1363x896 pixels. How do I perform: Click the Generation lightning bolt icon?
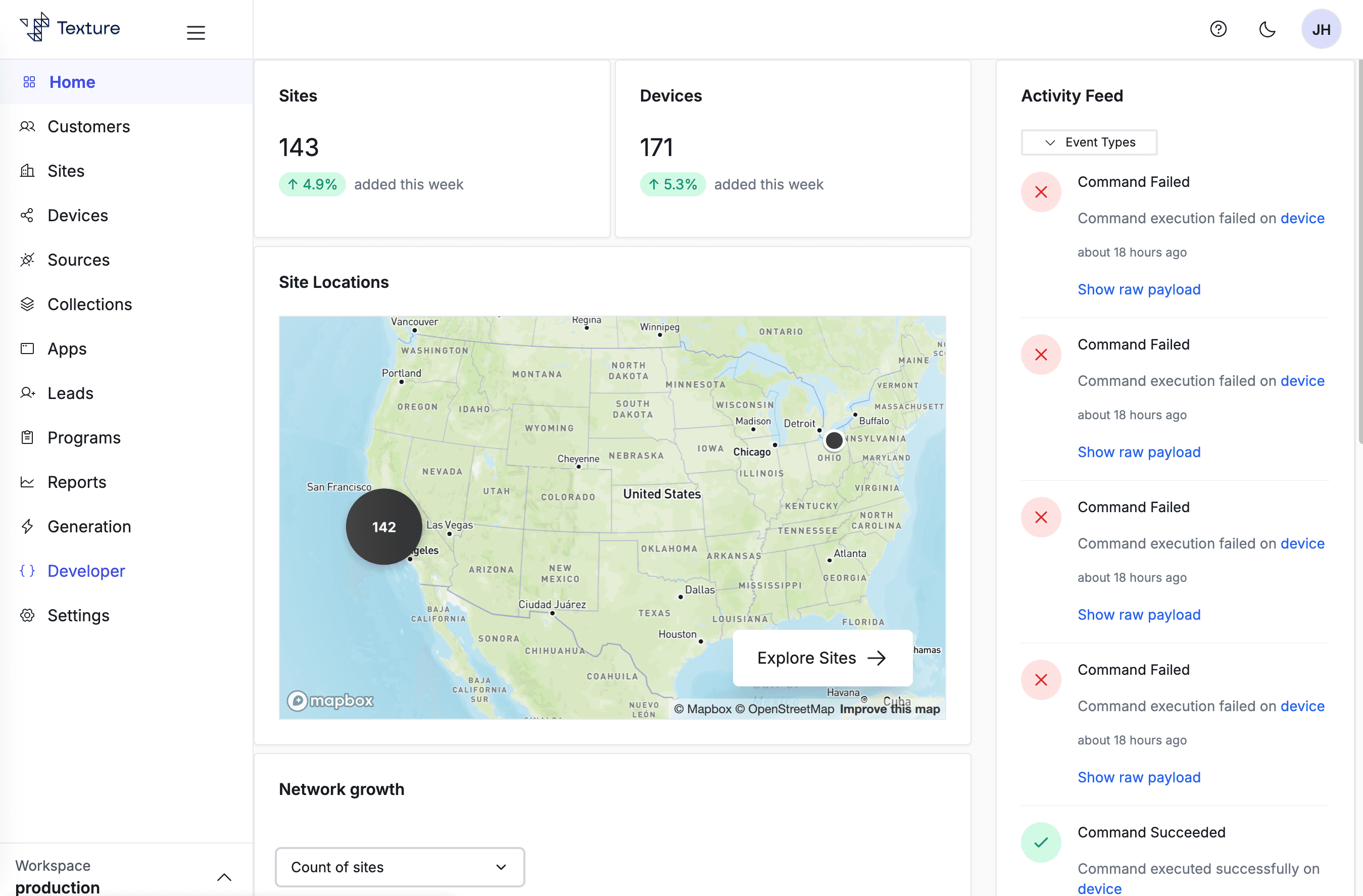click(27, 526)
